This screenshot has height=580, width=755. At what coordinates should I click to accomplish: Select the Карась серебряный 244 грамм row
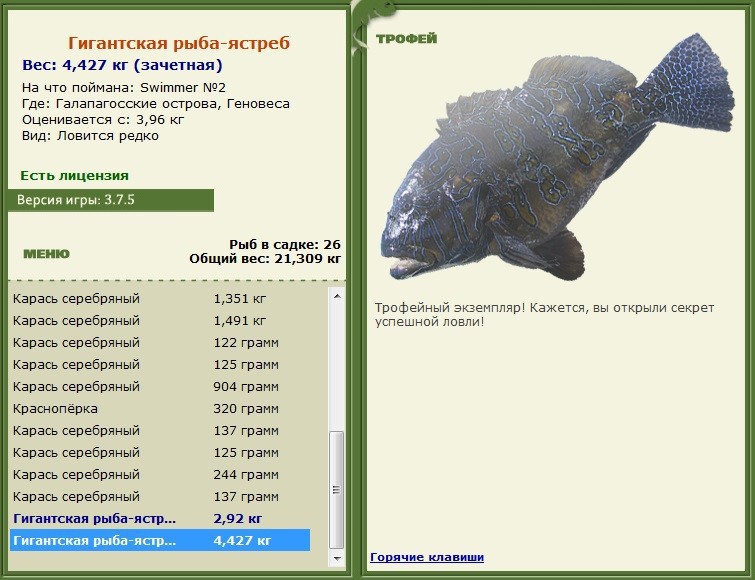pyautogui.click(x=160, y=475)
